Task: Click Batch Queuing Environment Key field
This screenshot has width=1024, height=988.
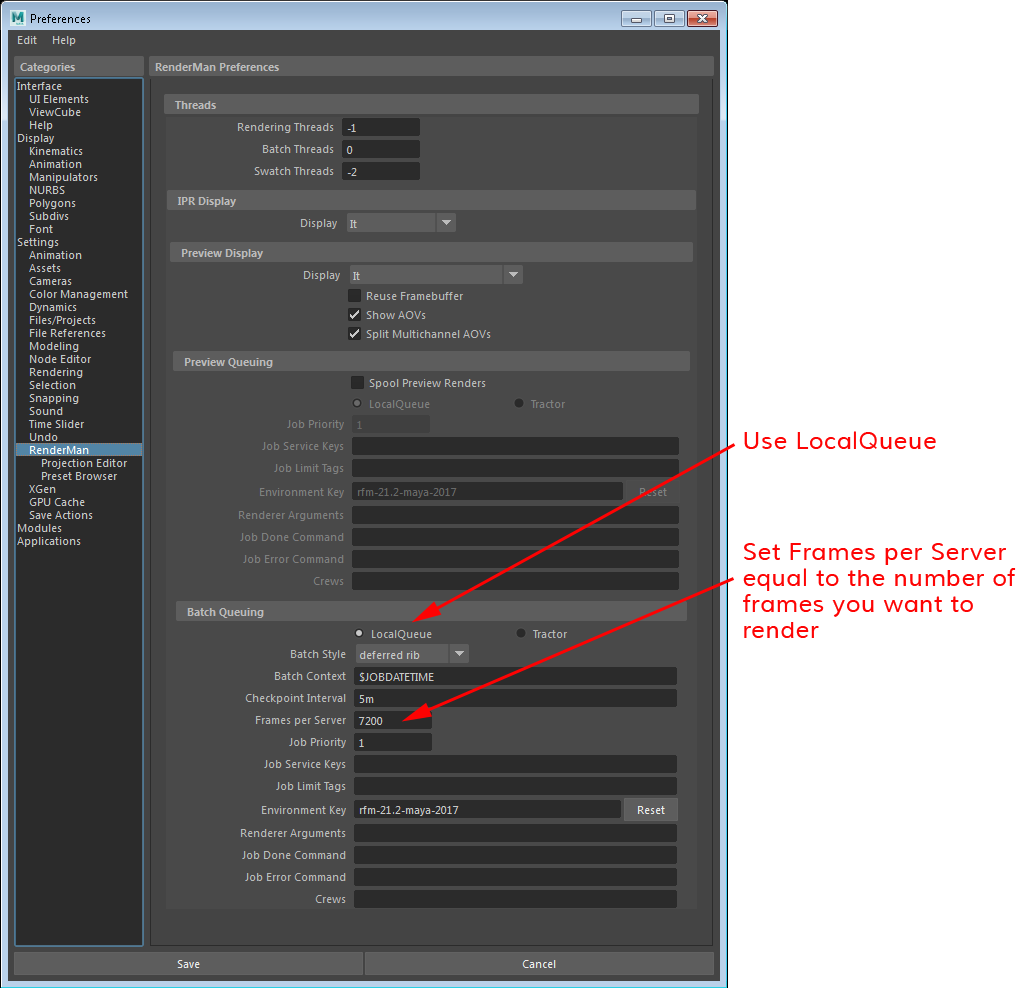Action: (x=487, y=810)
